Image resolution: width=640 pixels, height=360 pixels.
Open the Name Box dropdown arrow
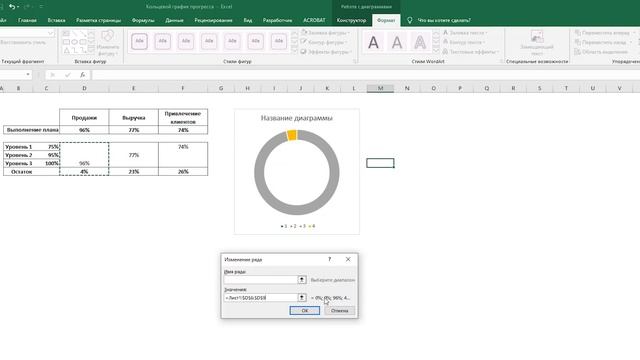pyautogui.click(x=28, y=74)
